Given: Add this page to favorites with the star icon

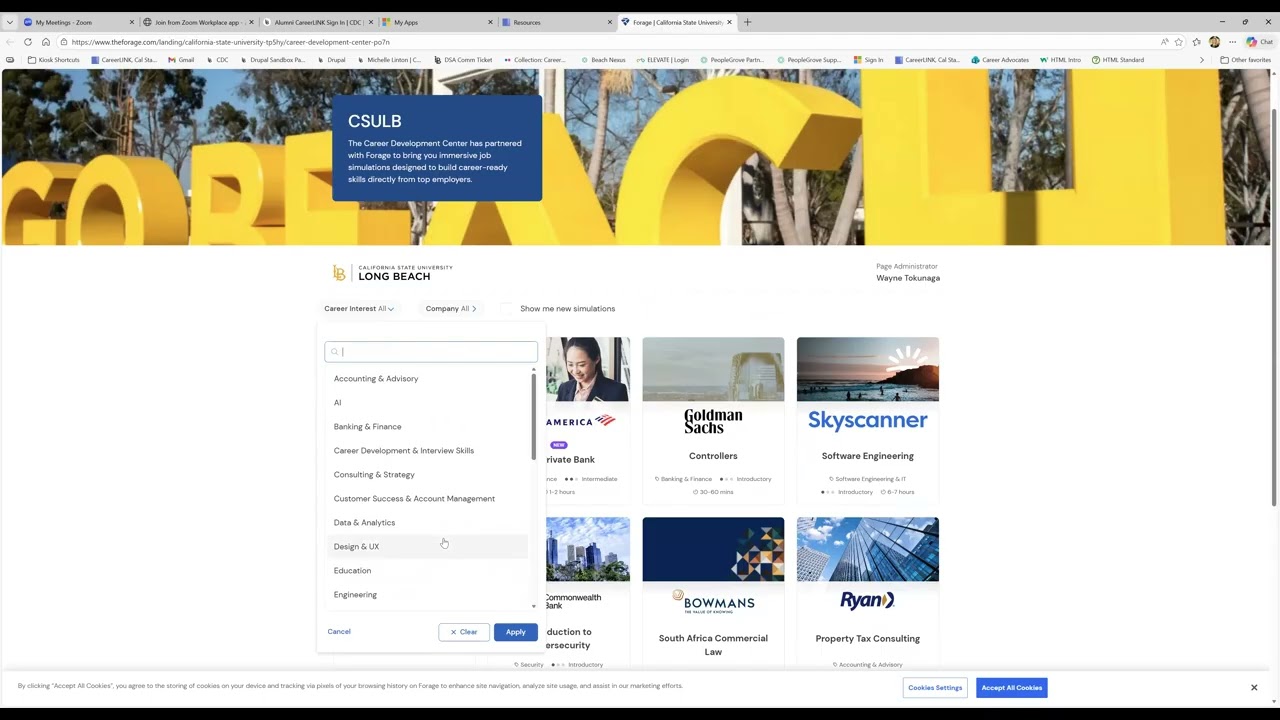Looking at the screenshot, I should click(x=1178, y=42).
